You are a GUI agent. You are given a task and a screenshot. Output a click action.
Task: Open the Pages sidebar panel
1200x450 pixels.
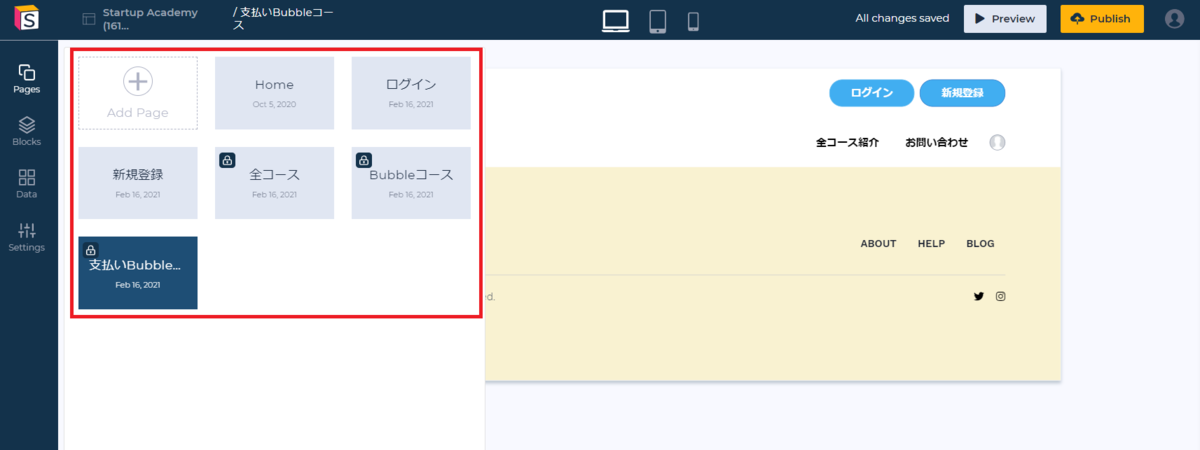[27, 79]
